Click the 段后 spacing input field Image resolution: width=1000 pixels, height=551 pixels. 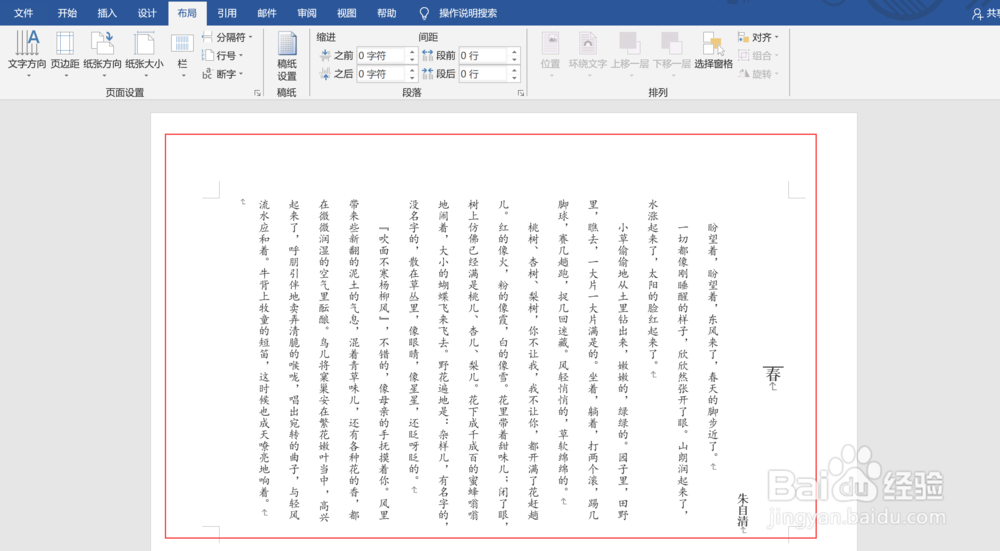483,74
